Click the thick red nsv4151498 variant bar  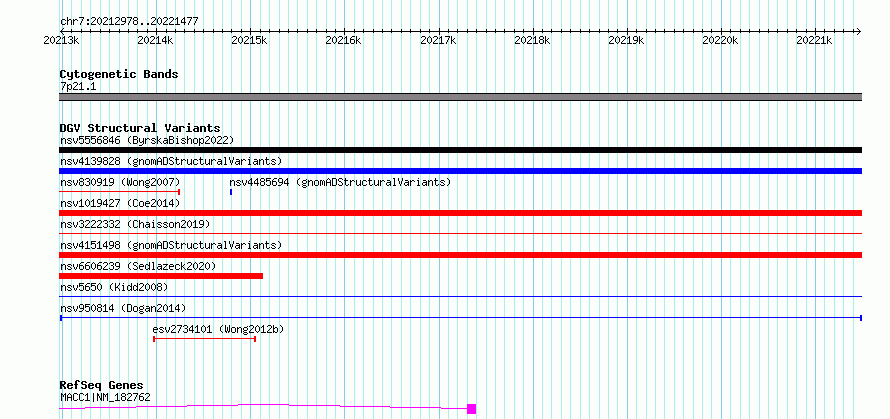[x=460, y=255]
